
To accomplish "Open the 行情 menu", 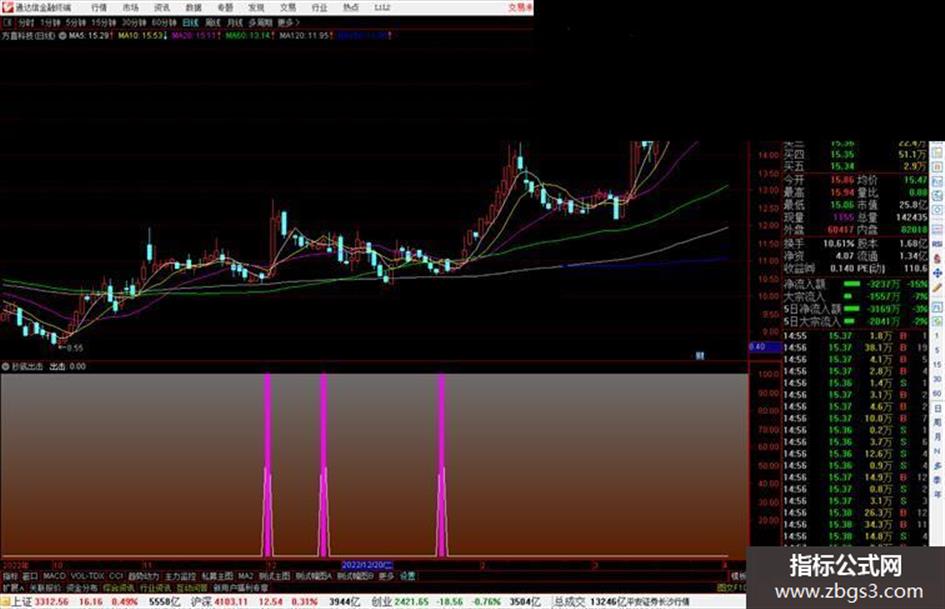I will 99,7.
